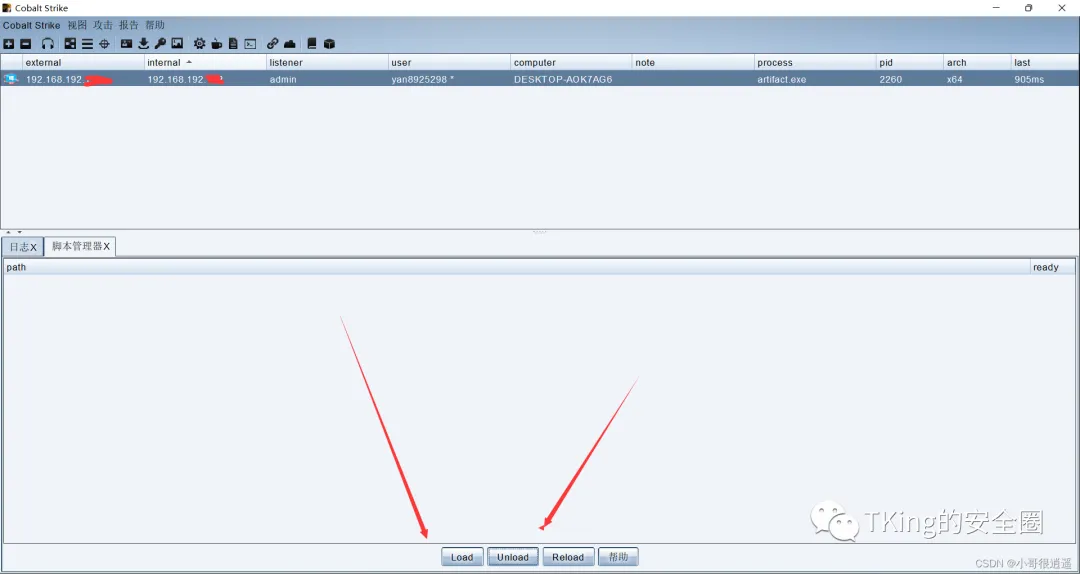Open the Cobalt Strike menu
Viewport: 1080px width, 574px height.
(x=31, y=25)
